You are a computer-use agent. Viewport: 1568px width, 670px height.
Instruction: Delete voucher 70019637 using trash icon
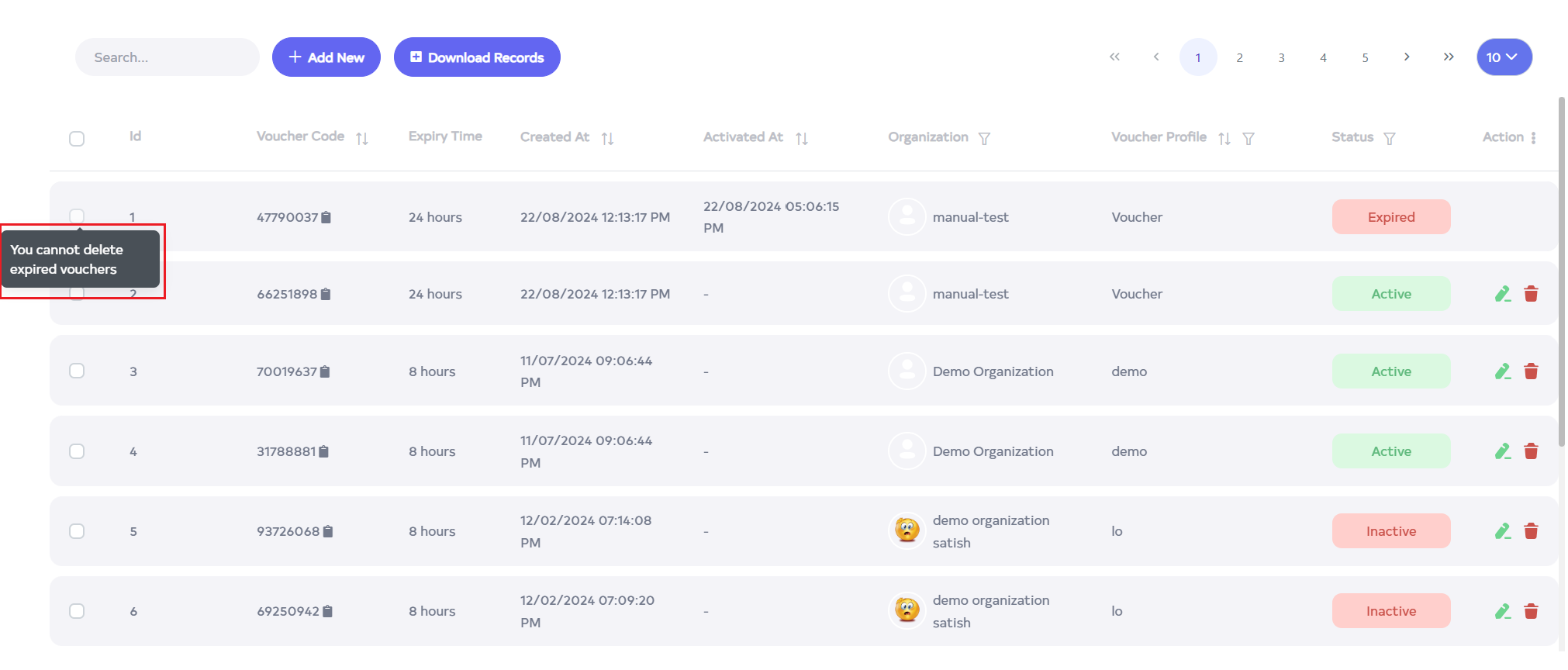tap(1531, 371)
